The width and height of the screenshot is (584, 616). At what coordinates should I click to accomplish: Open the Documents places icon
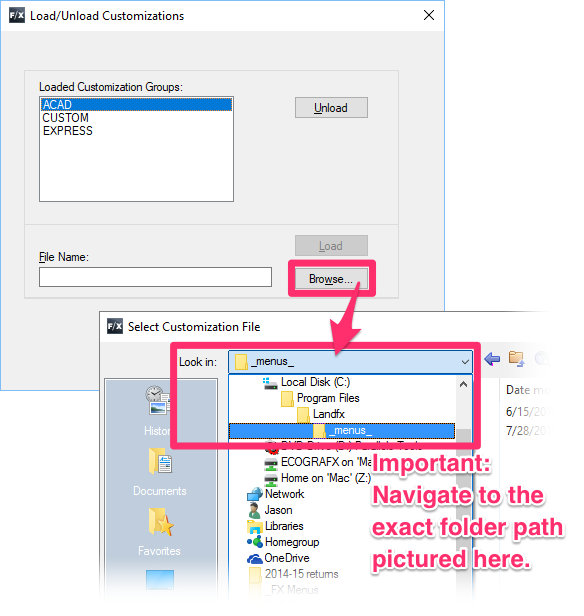160,461
